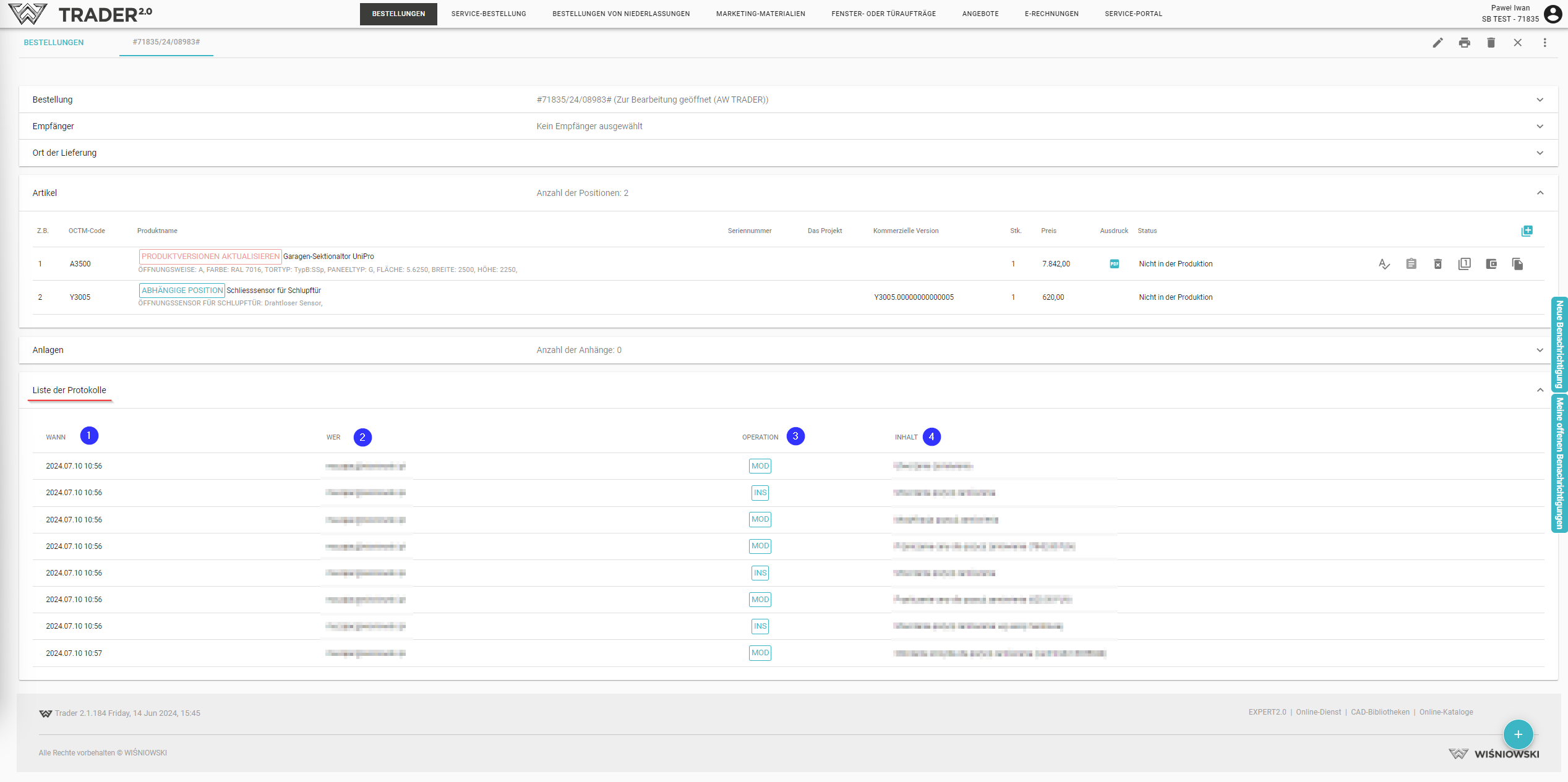Switch to the Bestellungen tab

[54, 43]
